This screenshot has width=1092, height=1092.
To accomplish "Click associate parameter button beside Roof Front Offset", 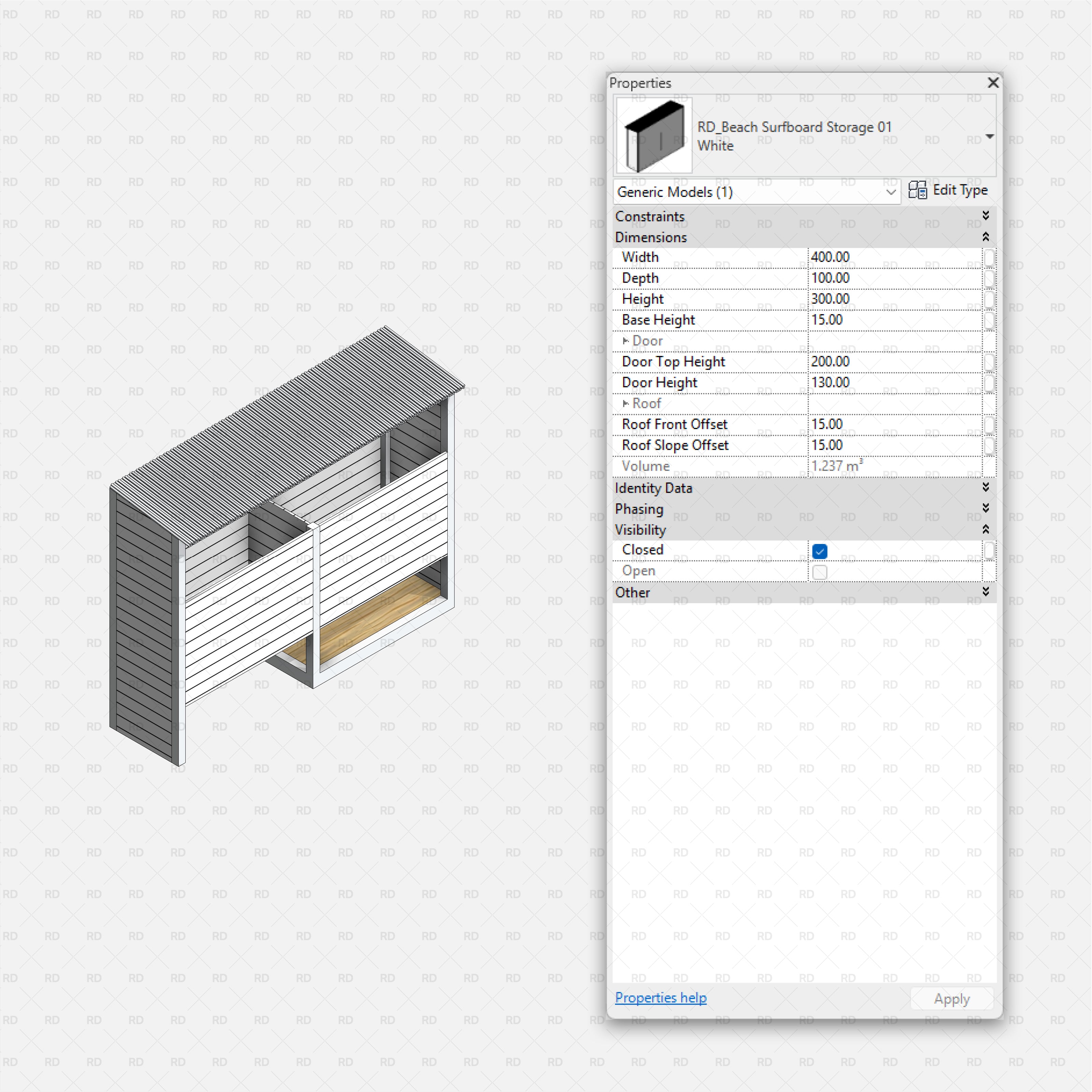I will (x=990, y=425).
